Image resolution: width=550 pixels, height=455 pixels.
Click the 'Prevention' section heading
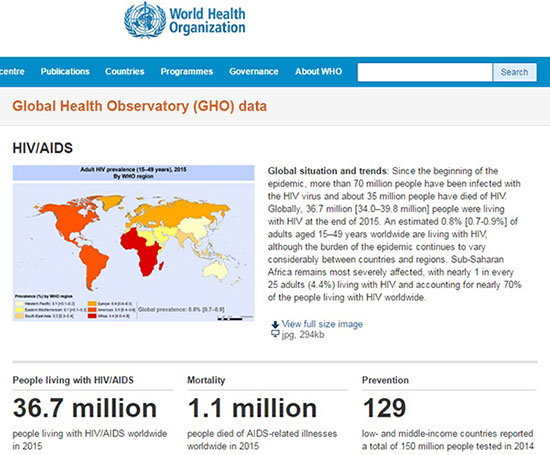385,380
